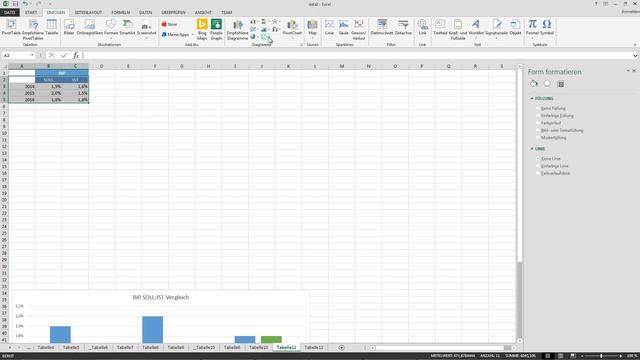This screenshot has width=640, height=360.
Task: Switch to sheet Tabelle12
Action: tap(314, 347)
